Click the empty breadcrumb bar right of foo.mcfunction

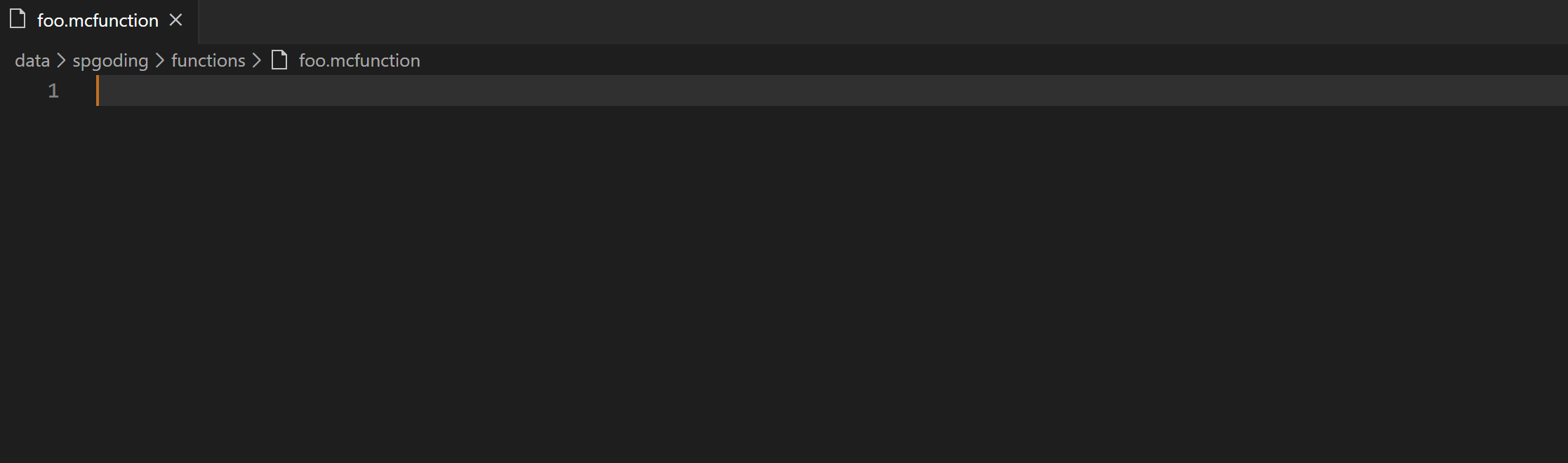(x=994, y=60)
